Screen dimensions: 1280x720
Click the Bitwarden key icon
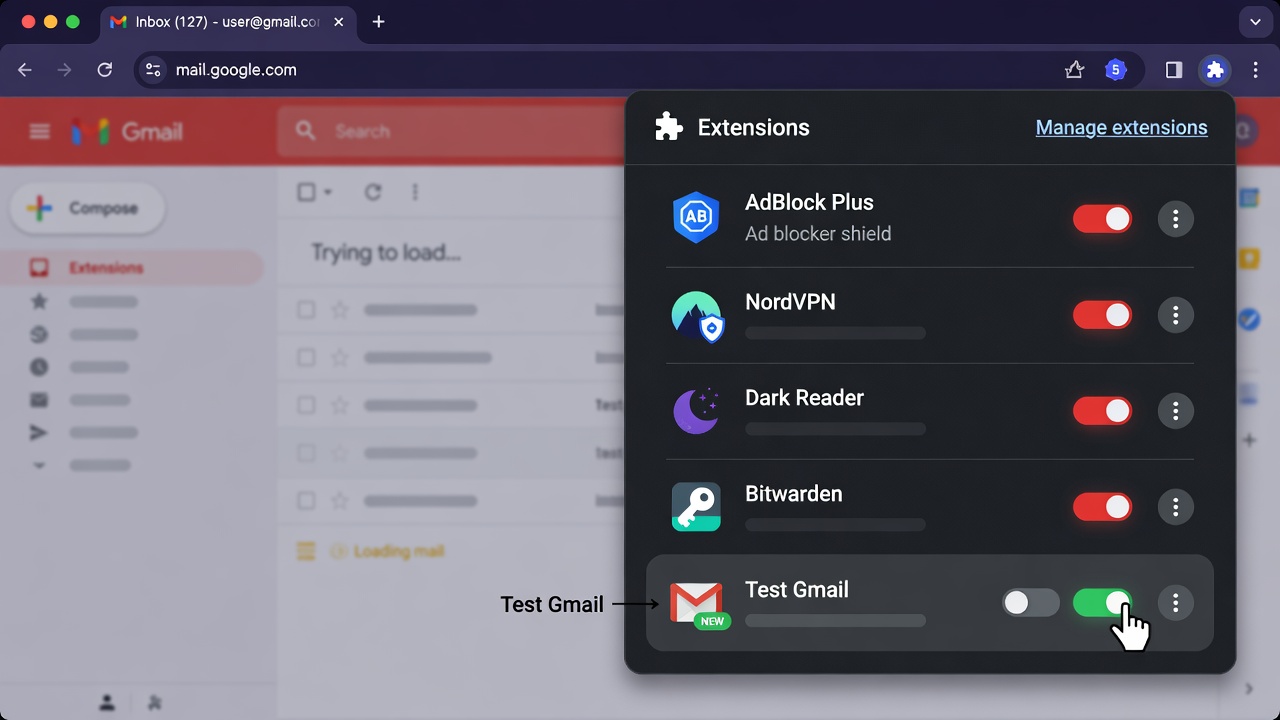tap(696, 507)
